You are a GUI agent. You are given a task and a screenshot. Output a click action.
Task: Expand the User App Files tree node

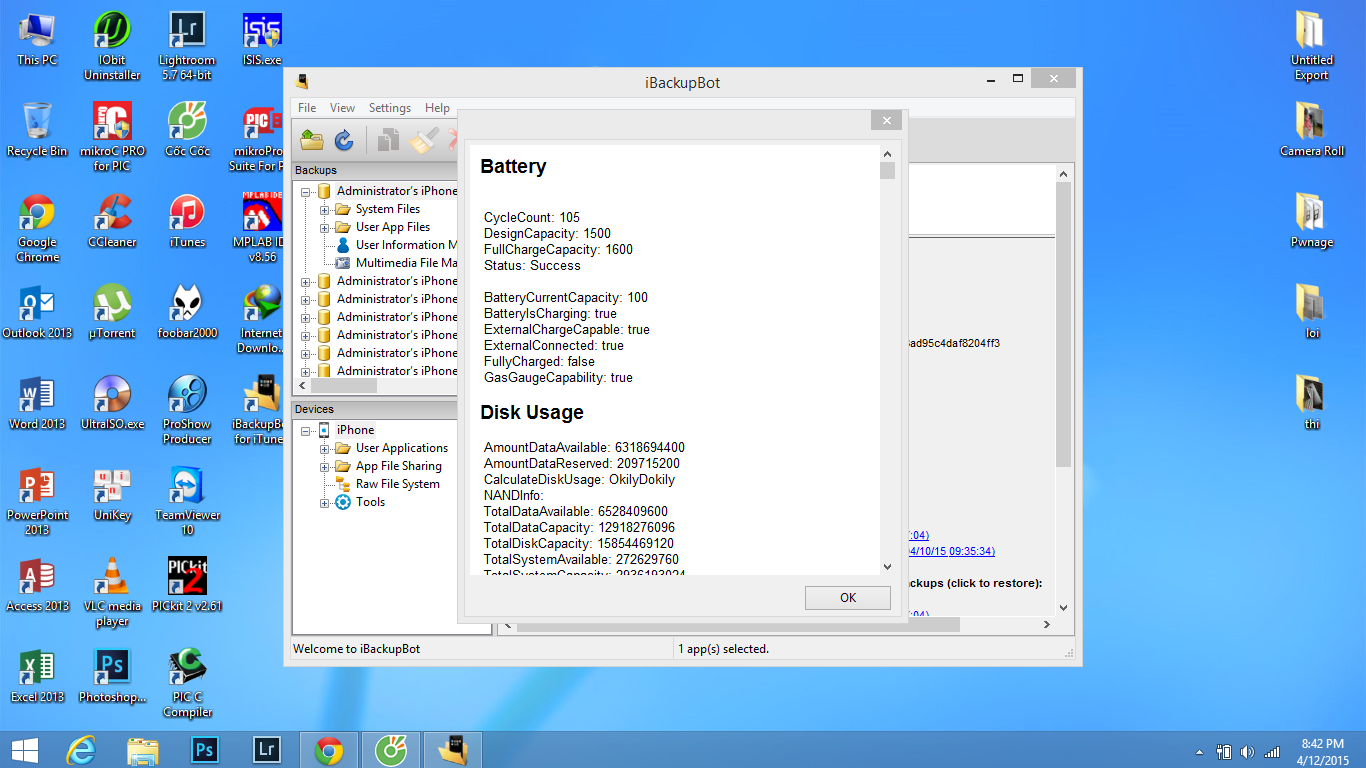[325, 227]
